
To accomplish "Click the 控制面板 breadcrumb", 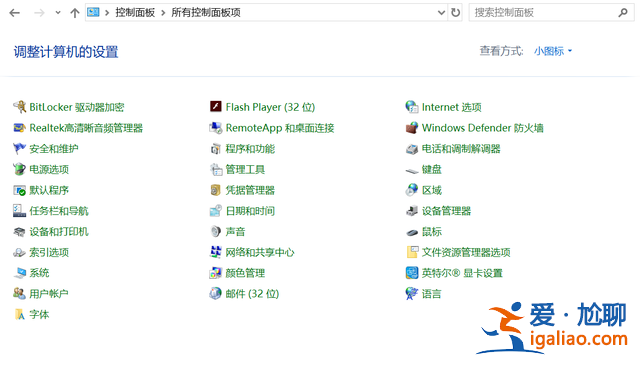I will [135, 13].
